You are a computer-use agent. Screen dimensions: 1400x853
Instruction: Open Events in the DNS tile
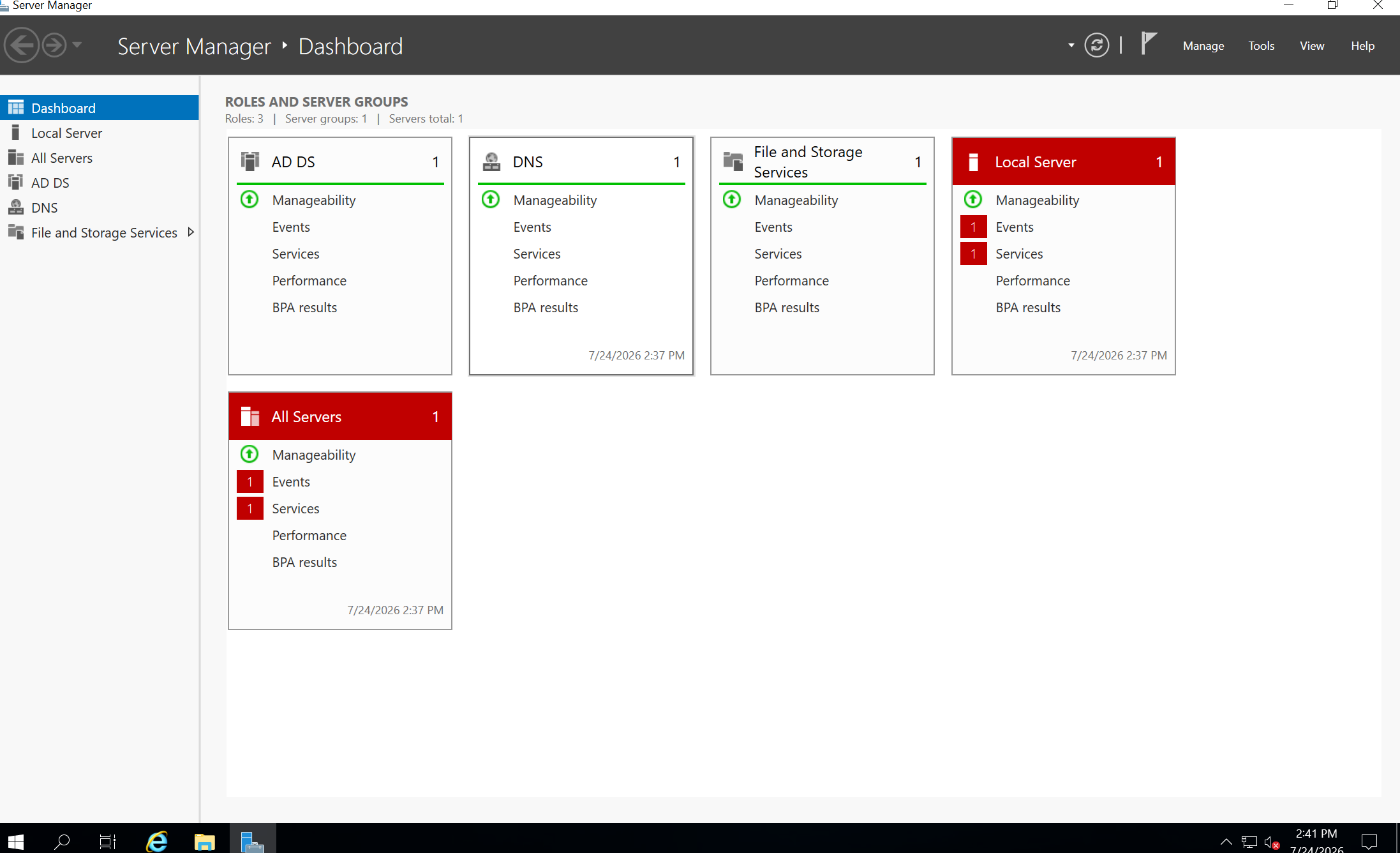point(532,227)
